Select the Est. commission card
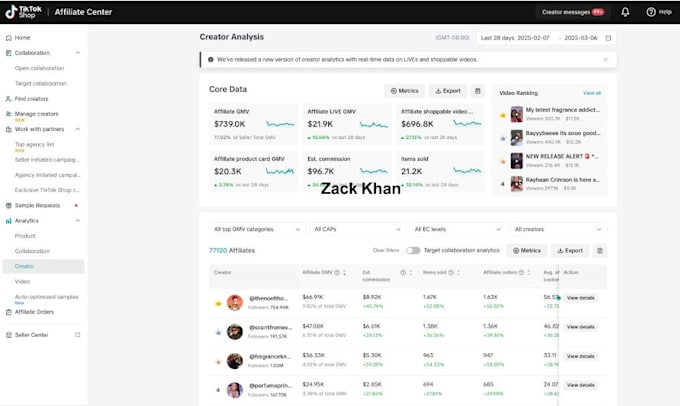 coord(347,171)
